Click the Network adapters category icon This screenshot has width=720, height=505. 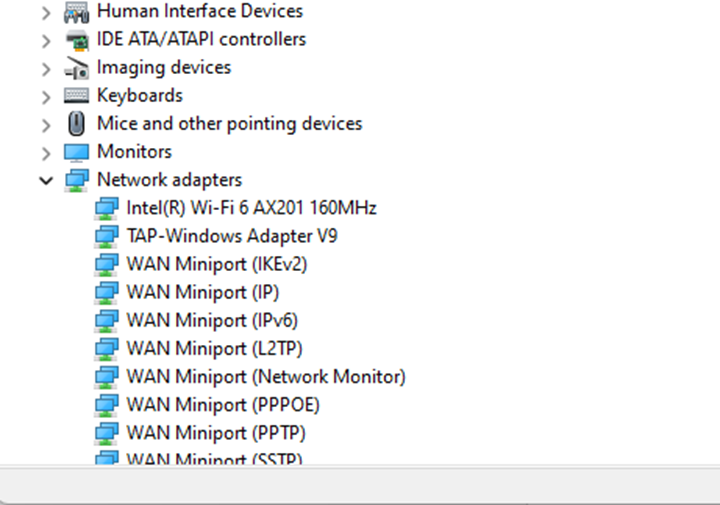click(76, 180)
